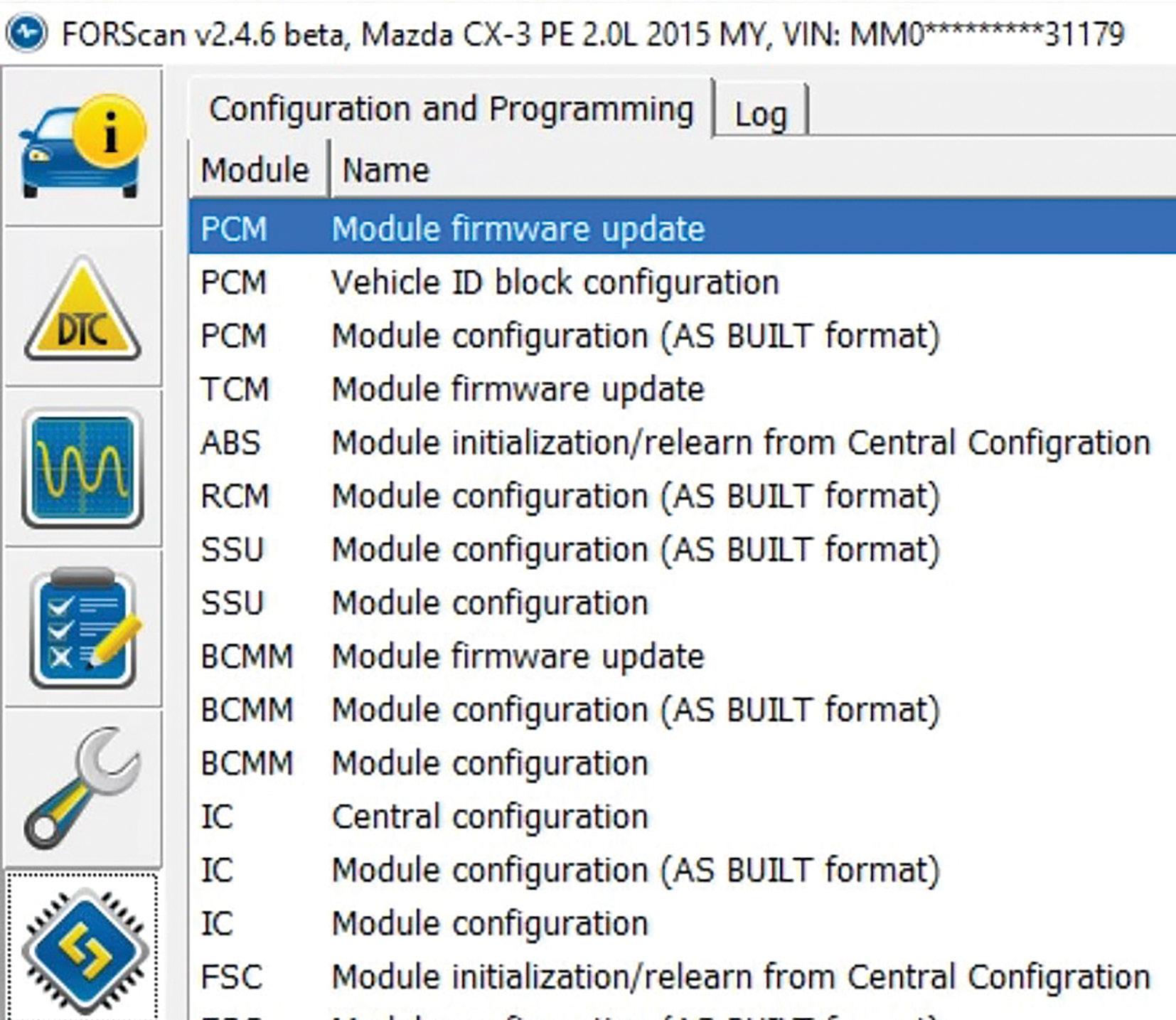Sort by Module column header
This screenshot has width=1176, height=1020.
click(x=255, y=170)
